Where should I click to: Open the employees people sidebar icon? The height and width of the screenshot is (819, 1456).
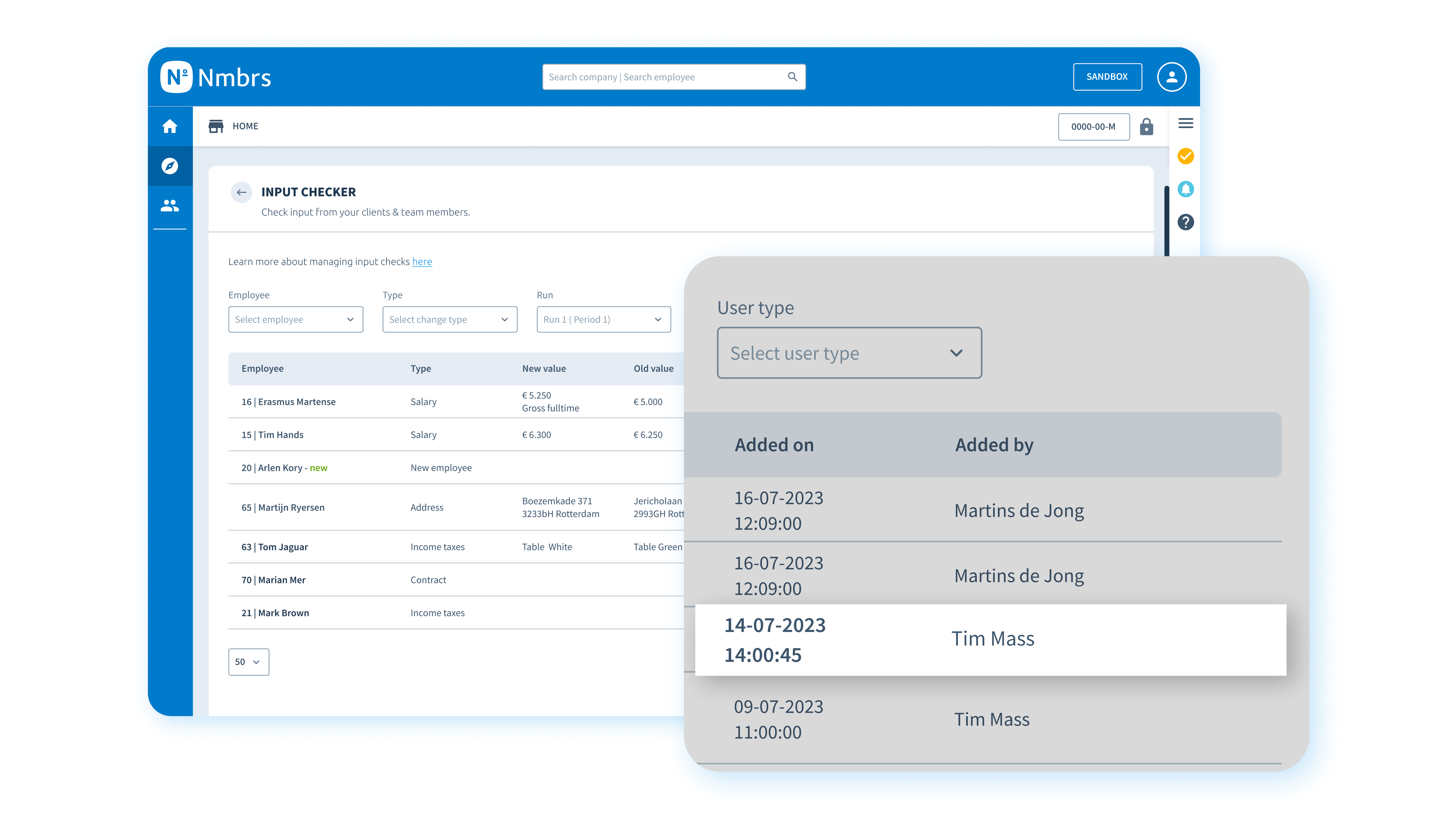coord(170,205)
